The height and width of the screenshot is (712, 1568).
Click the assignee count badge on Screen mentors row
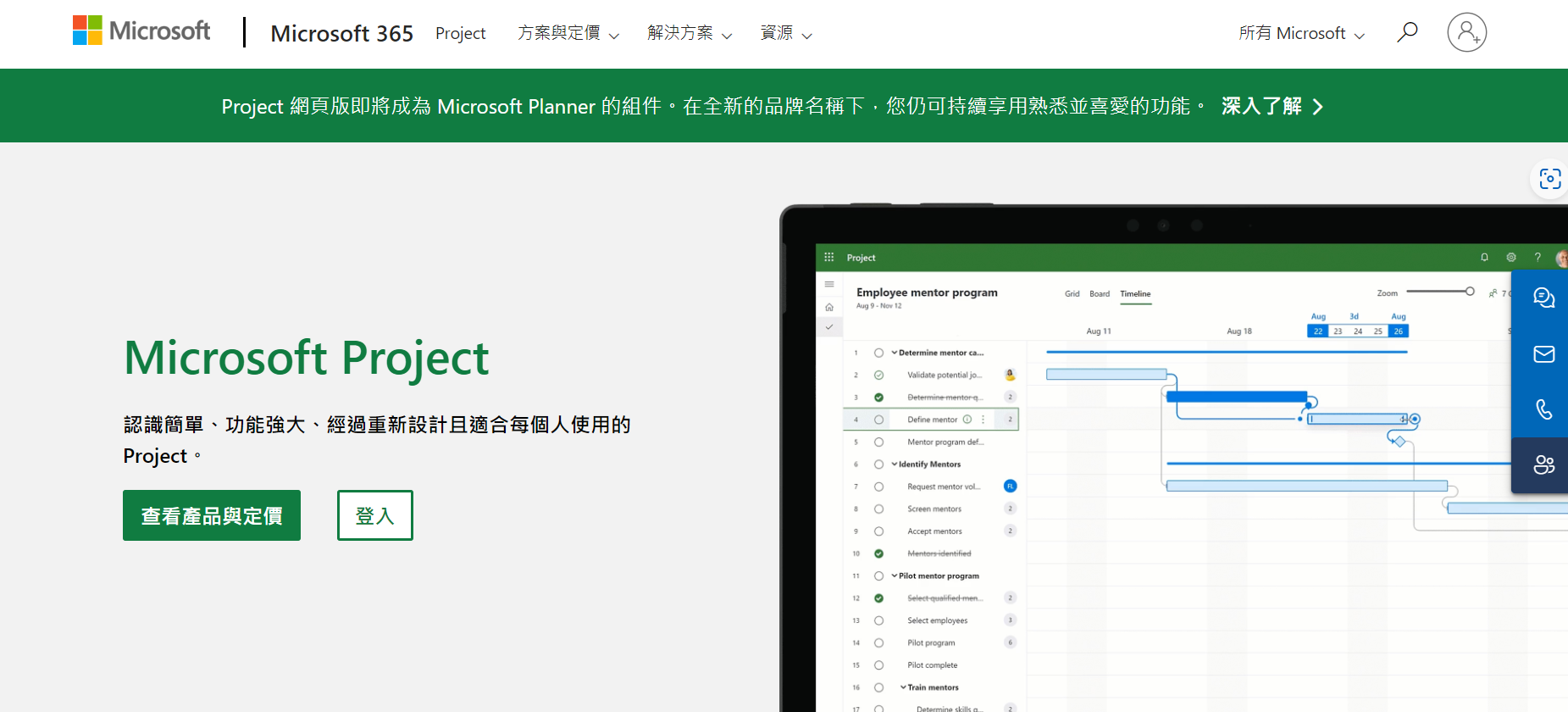1010,508
